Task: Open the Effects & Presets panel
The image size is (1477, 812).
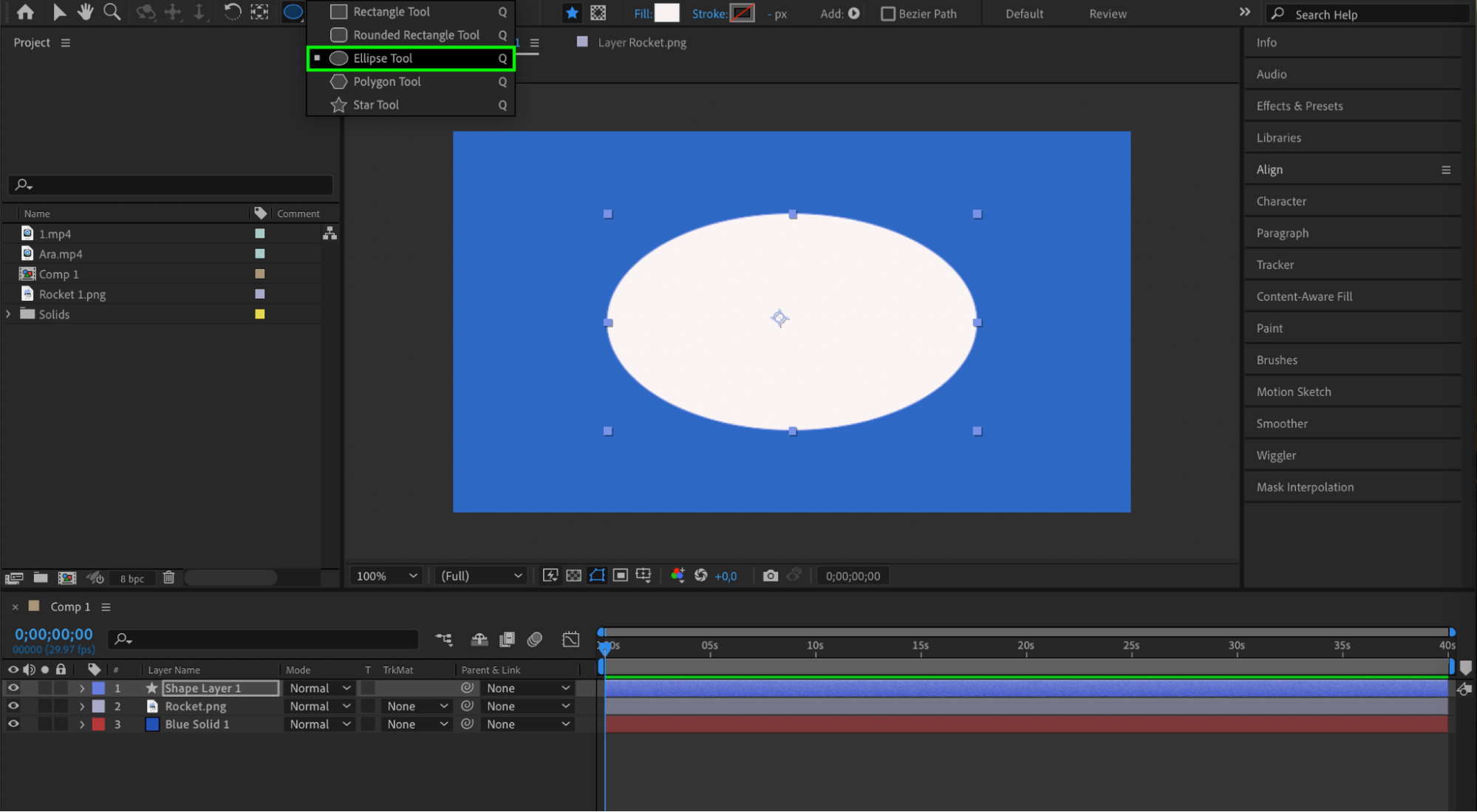Action: (1299, 106)
